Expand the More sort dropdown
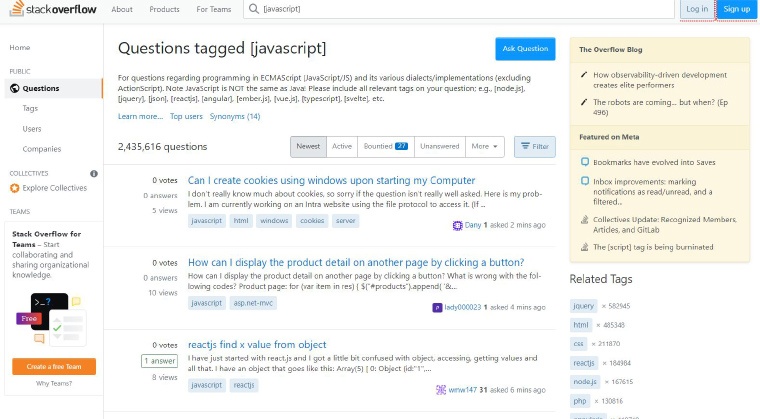The height and width of the screenshot is (419, 760). point(484,146)
